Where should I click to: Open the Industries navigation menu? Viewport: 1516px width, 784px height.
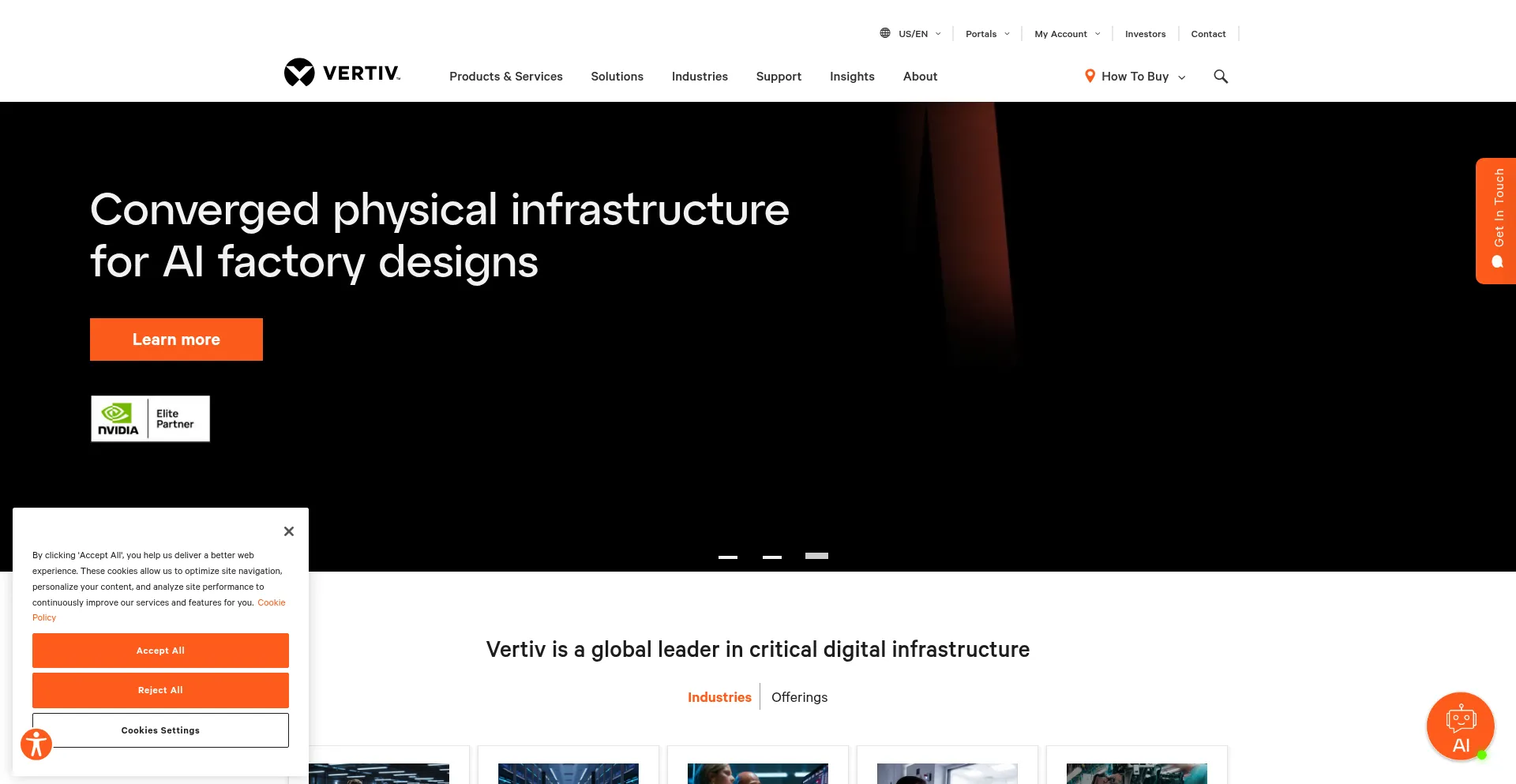(x=700, y=77)
